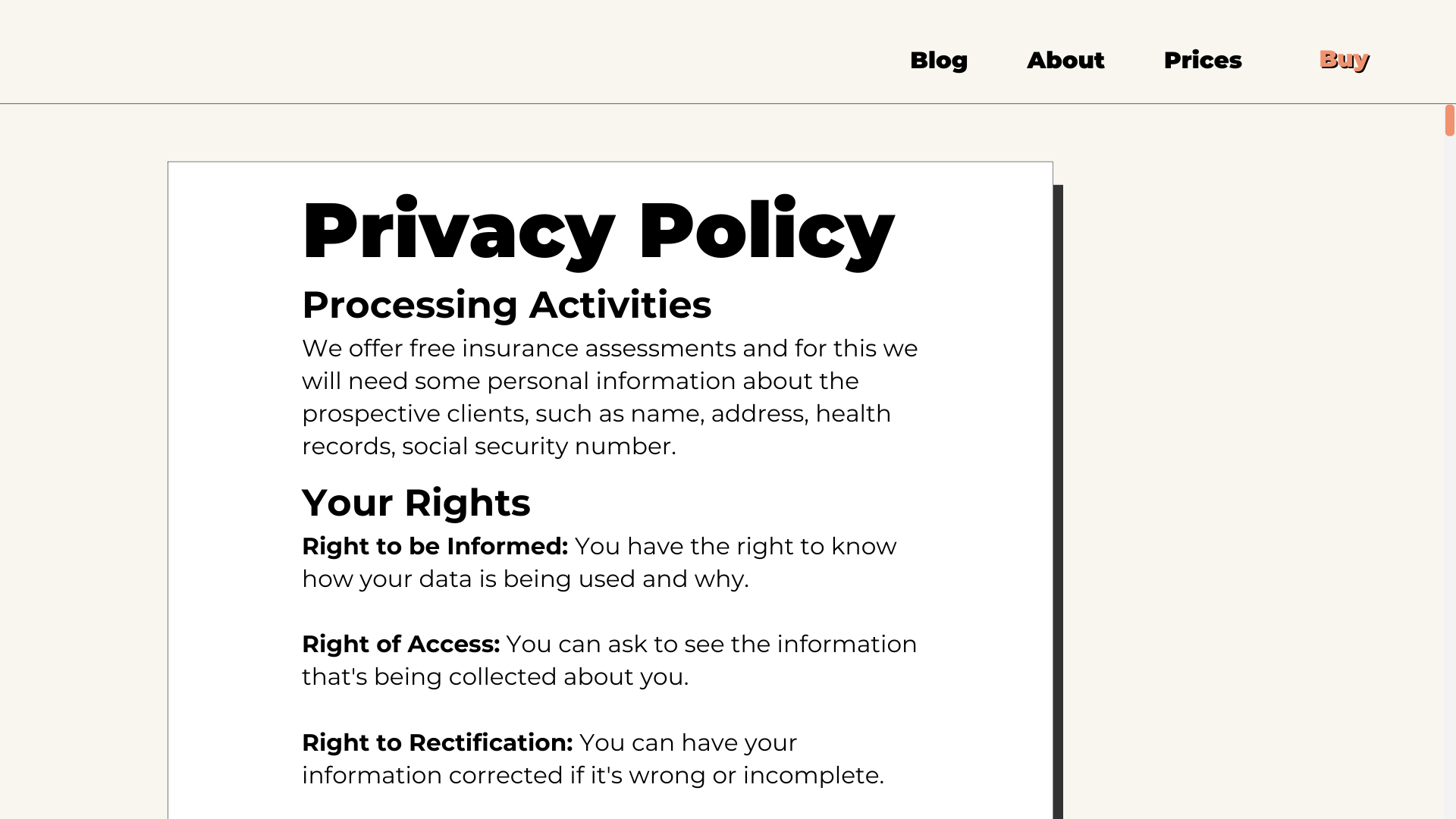Image resolution: width=1456 pixels, height=819 pixels.
Task: Click the Your Rights section heading
Action: (416, 502)
